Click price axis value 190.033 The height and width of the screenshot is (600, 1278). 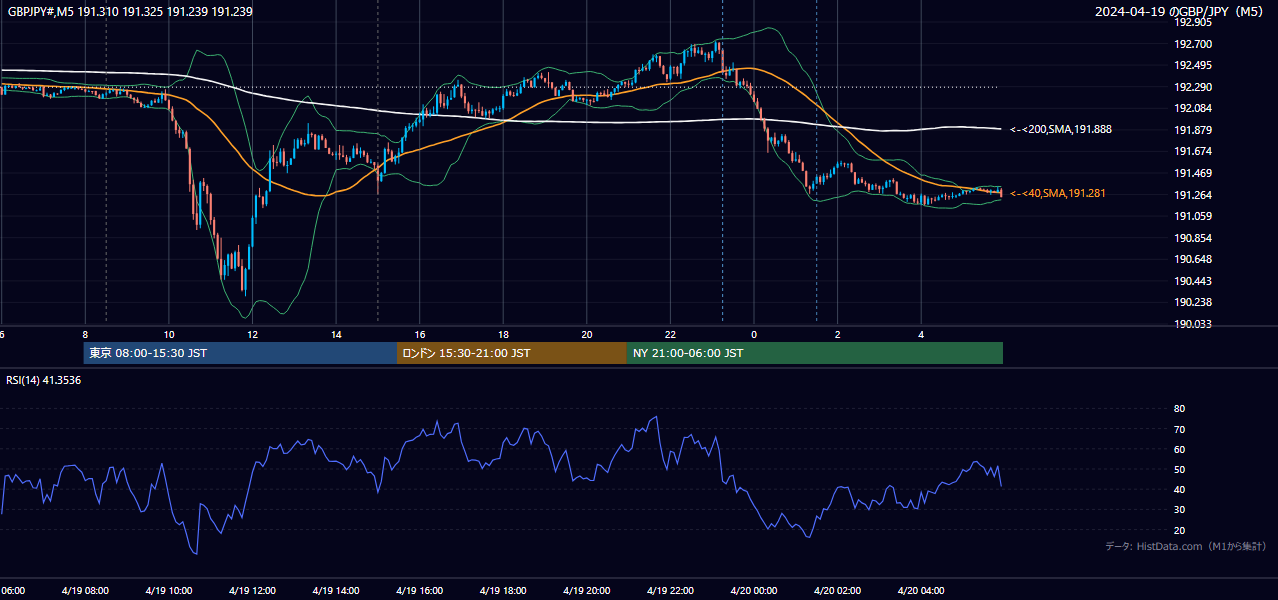[x=1193, y=324]
